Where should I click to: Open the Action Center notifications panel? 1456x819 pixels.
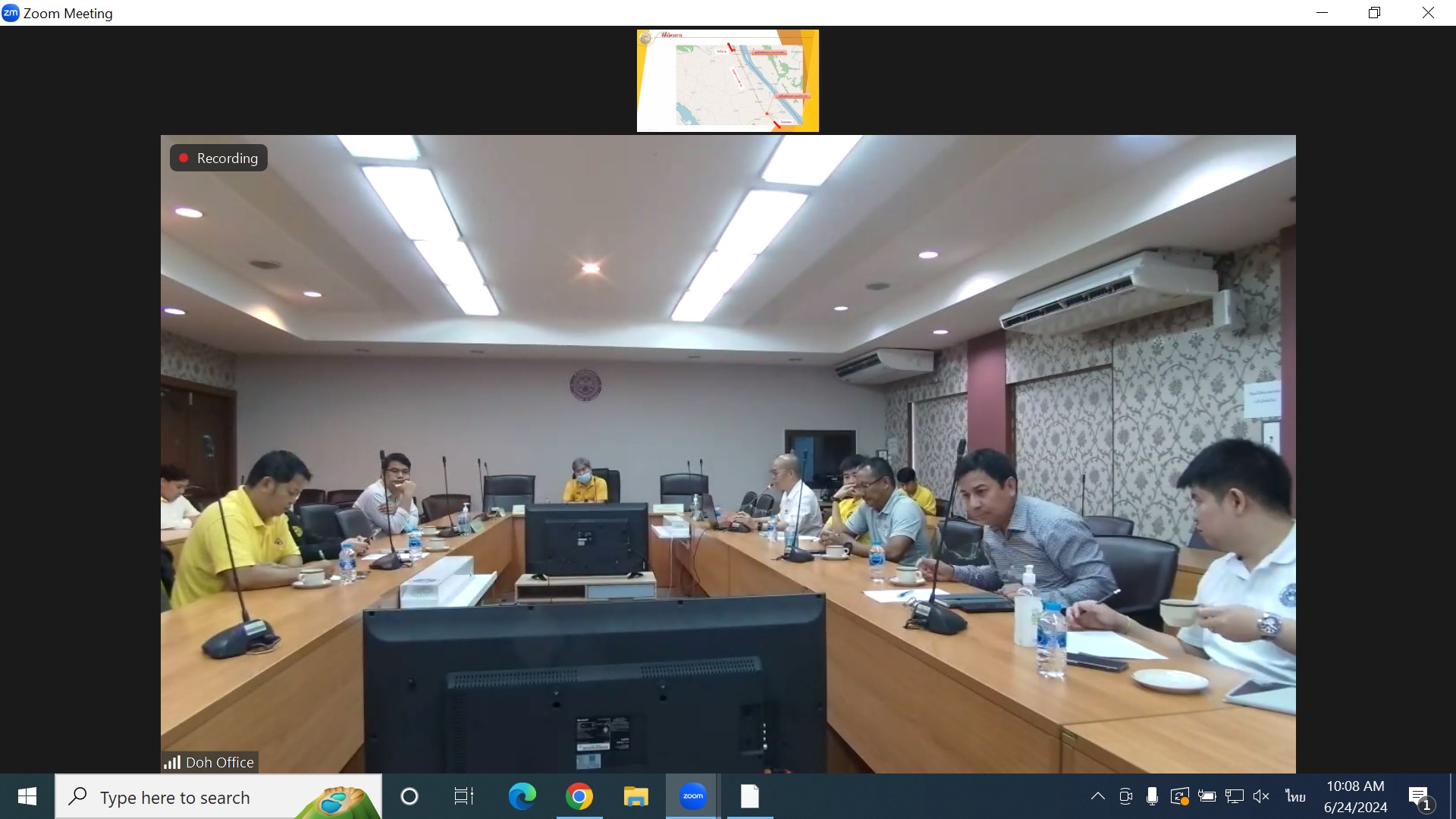(x=1420, y=796)
